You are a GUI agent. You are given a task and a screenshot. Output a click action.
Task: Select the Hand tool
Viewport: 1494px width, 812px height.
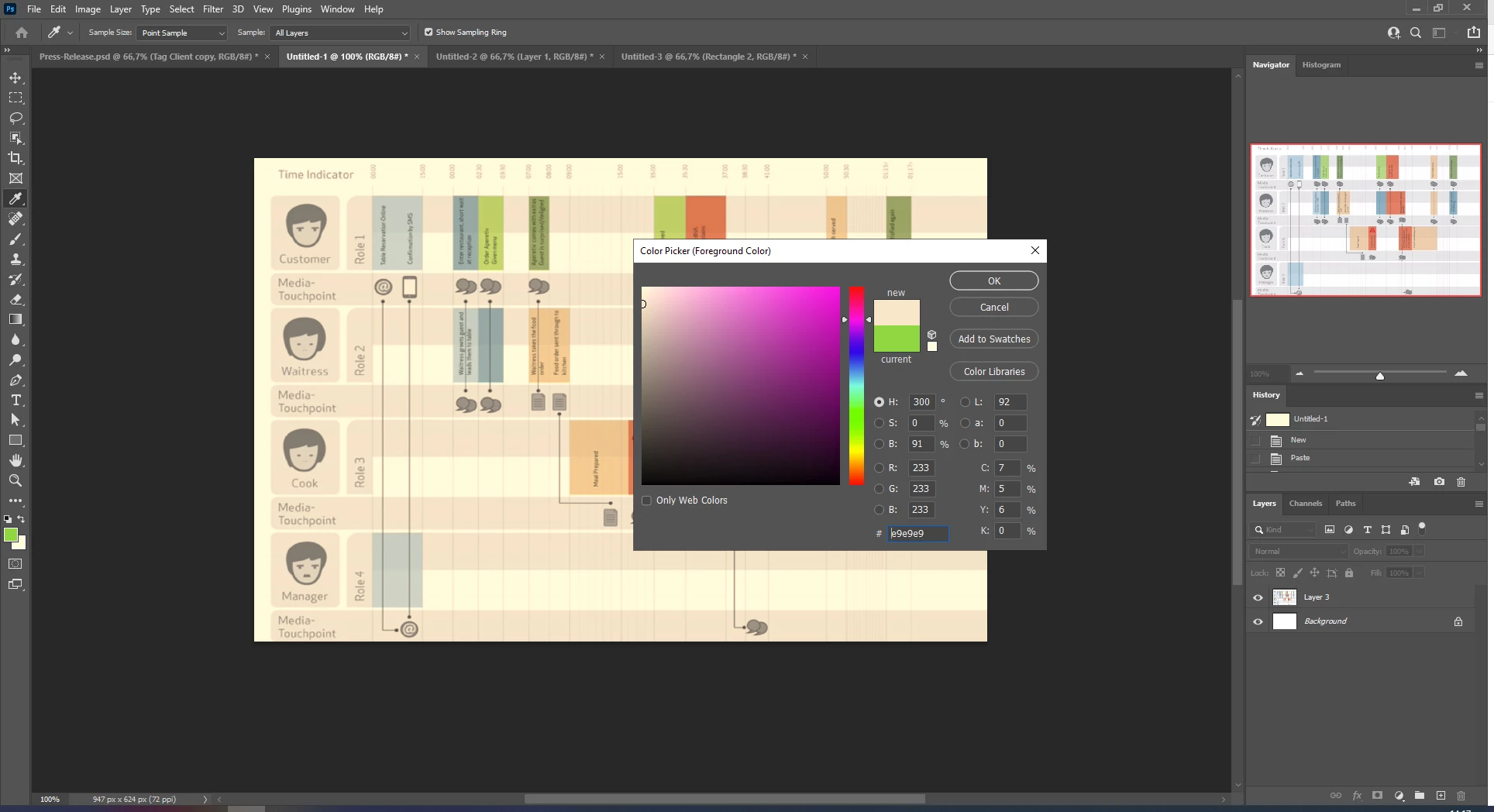point(15,460)
